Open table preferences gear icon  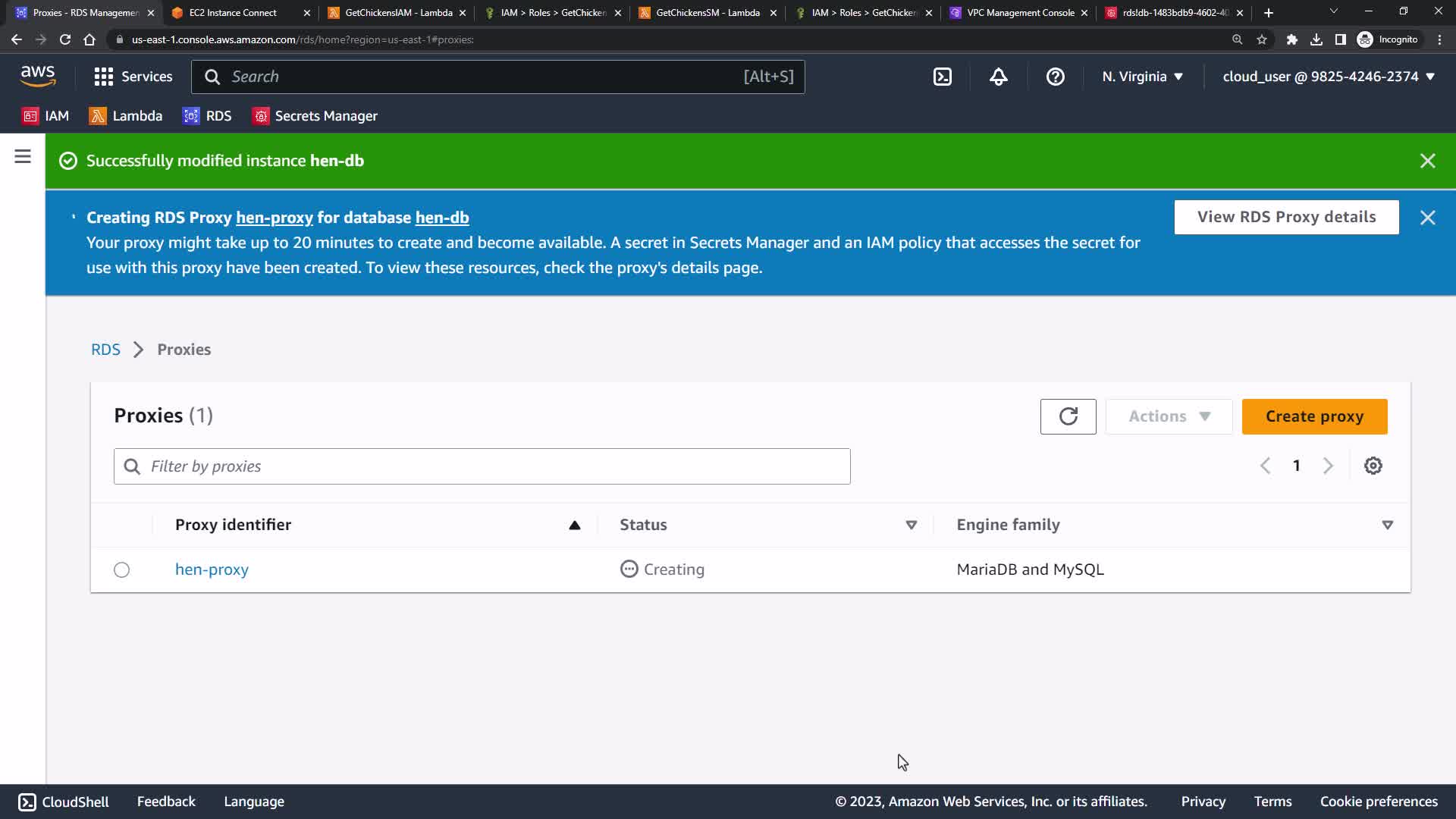pyautogui.click(x=1373, y=466)
